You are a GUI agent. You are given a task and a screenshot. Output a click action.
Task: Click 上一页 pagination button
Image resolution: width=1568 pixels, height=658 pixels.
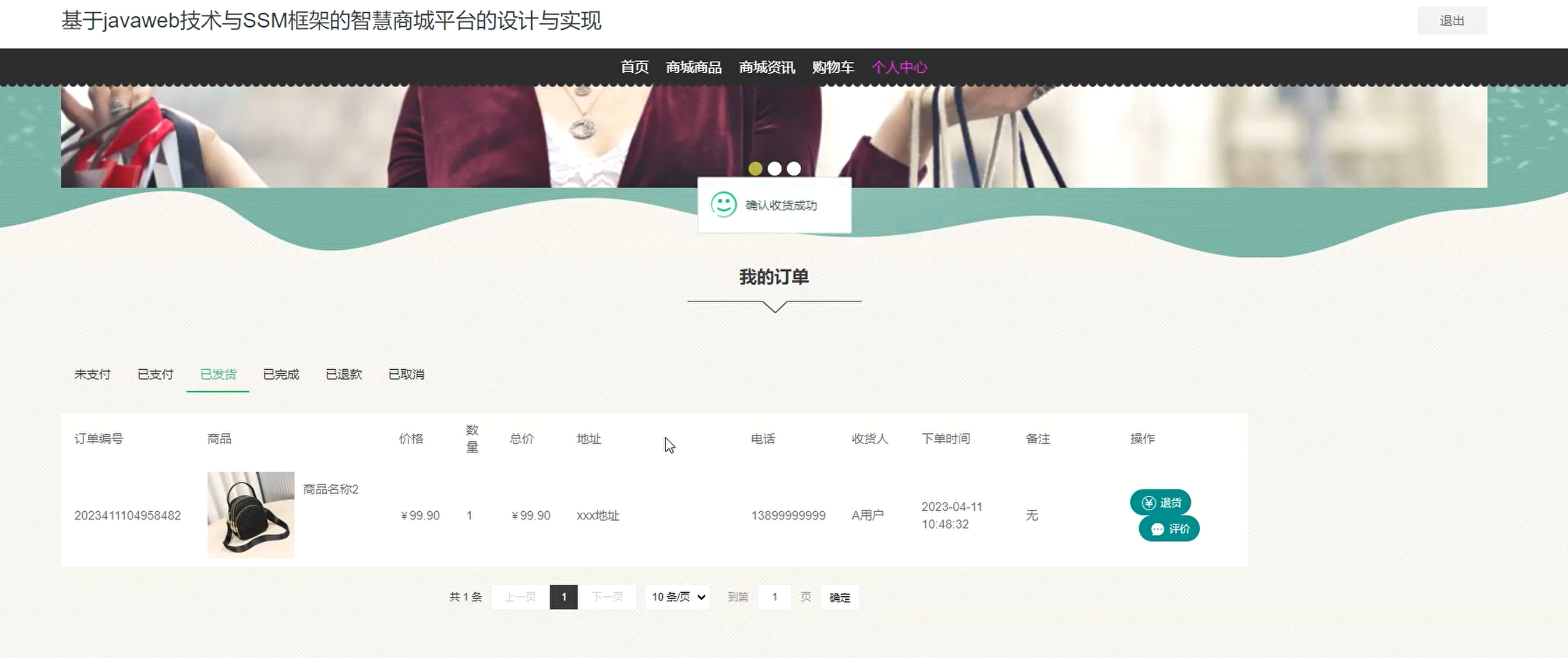[x=520, y=597]
